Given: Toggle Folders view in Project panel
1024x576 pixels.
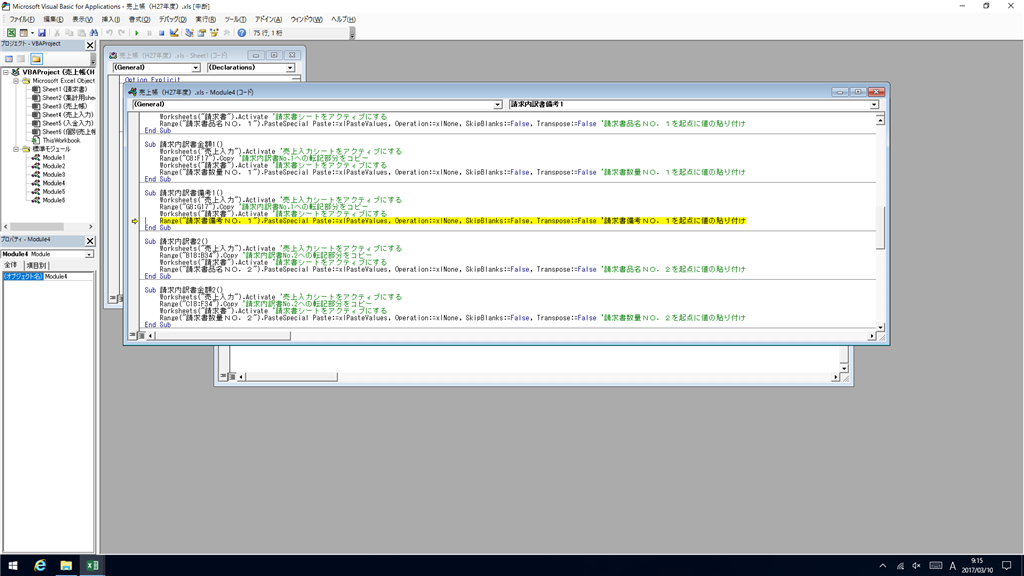Looking at the screenshot, I should (37, 59).
